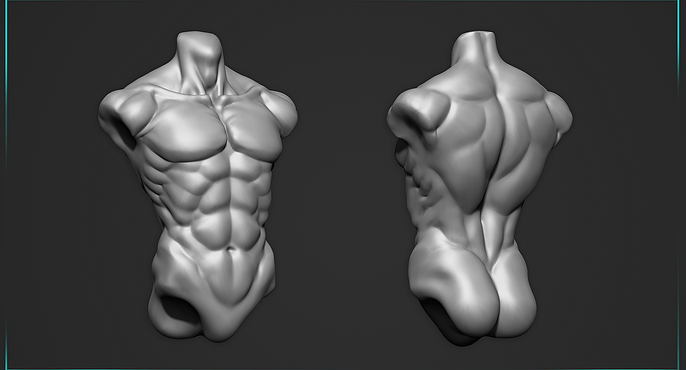Select the back-view torso sculpt

480,188
